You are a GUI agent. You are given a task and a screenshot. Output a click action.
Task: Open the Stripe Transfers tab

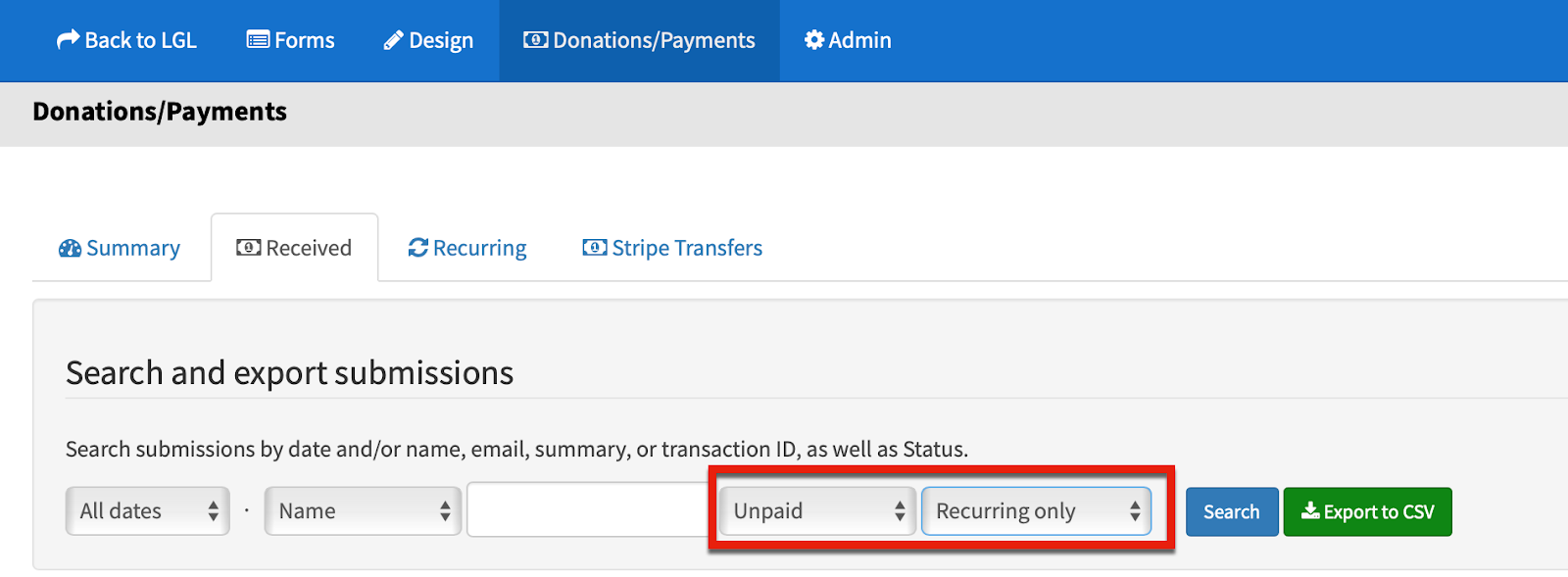pos(672,248)
